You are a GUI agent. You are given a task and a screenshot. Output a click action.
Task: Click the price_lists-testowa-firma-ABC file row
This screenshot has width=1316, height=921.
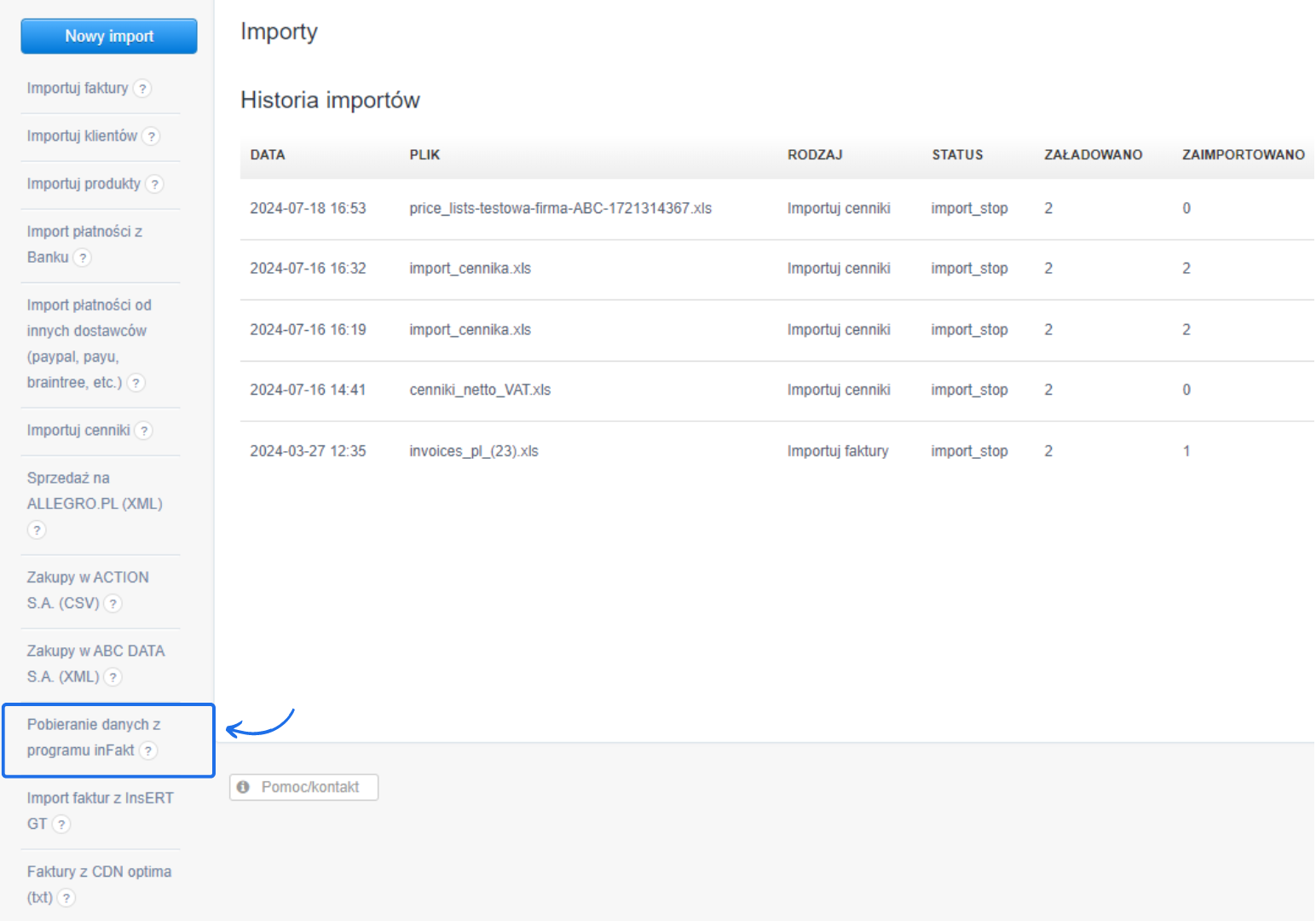560,208
